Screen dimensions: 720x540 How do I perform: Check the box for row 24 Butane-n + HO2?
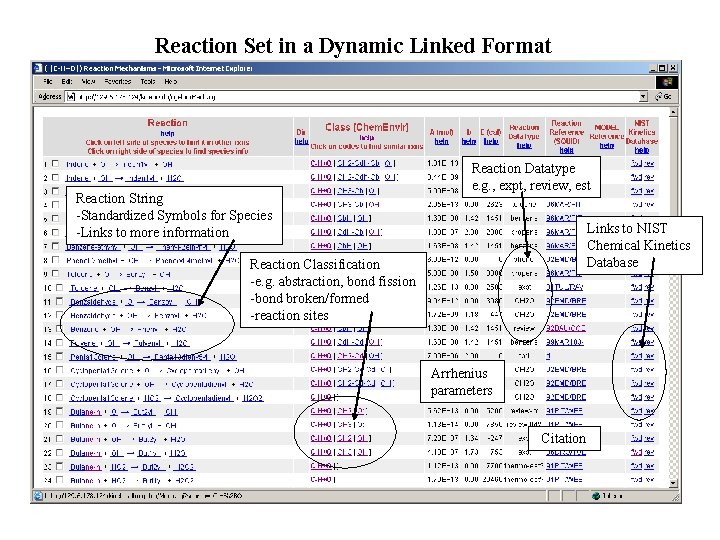click(x=59, y=480)
